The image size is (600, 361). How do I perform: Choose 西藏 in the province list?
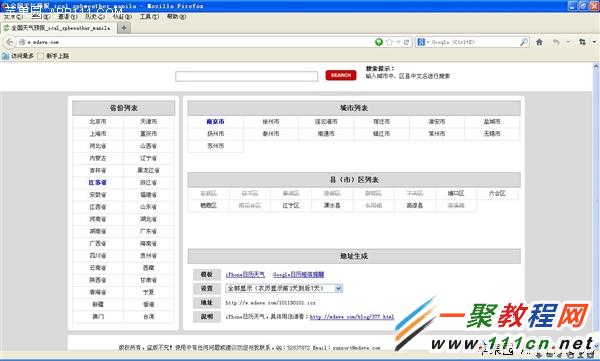(x=148, y=268)
